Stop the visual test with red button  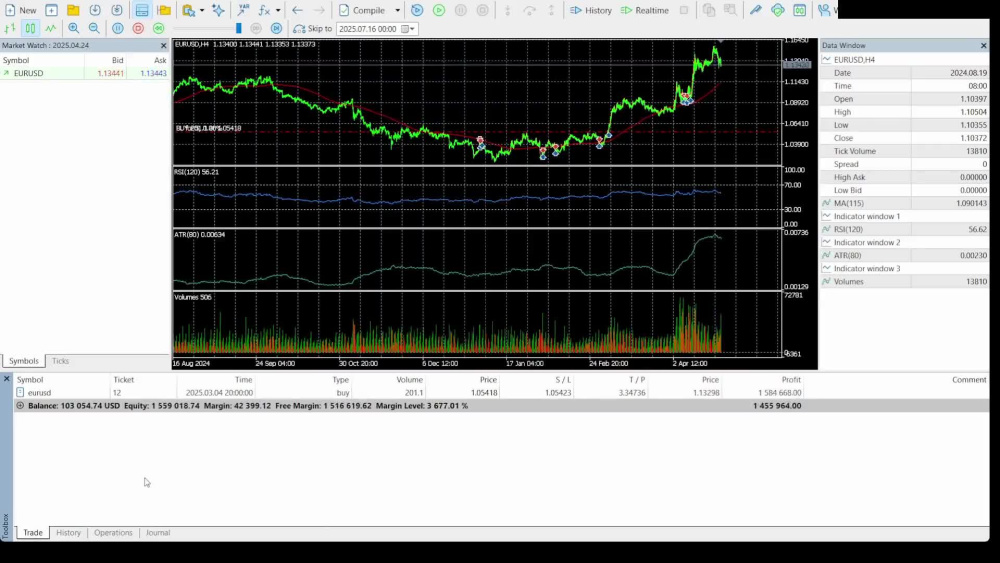coord(138,28)
